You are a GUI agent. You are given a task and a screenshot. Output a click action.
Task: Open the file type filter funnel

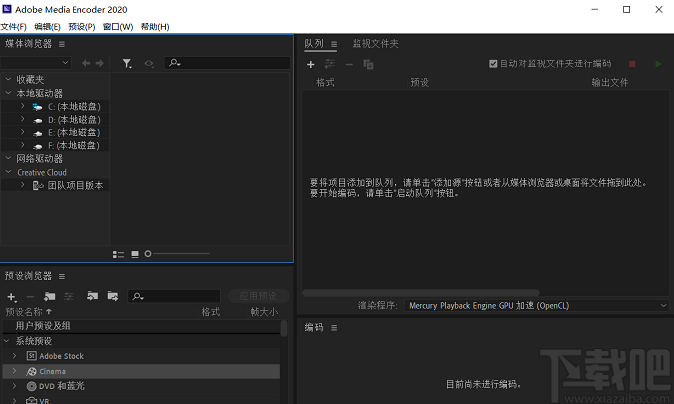(x=127, y=64)
